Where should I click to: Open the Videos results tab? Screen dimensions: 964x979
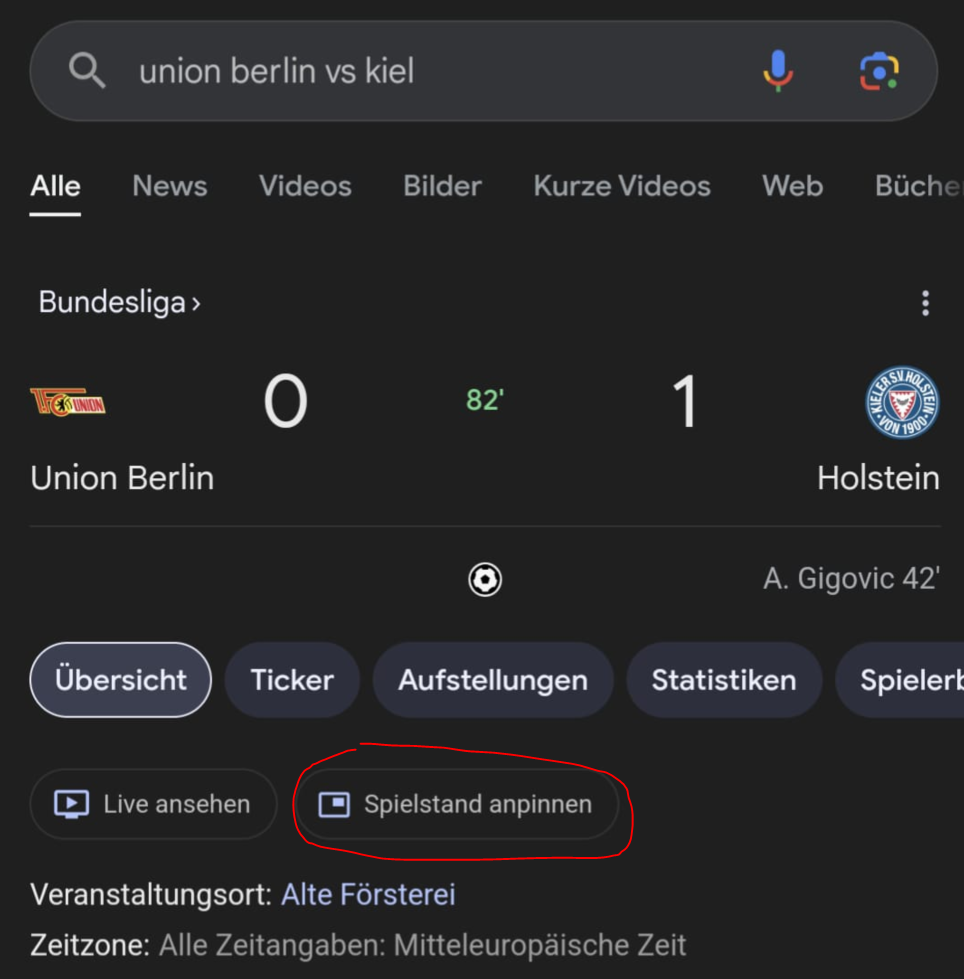[305, 186]
